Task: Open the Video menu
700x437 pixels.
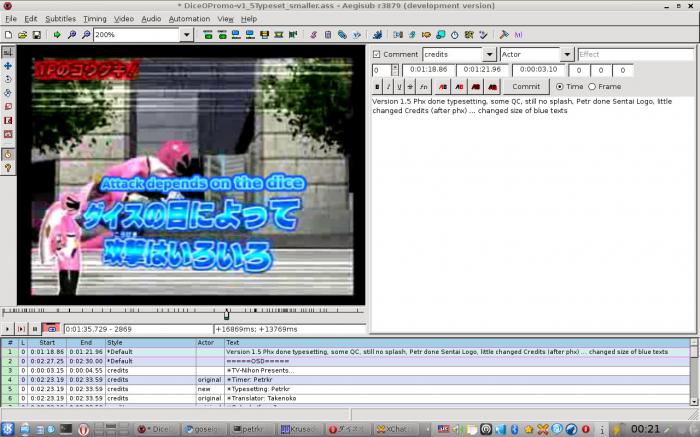Action: (x=124, y=19)
